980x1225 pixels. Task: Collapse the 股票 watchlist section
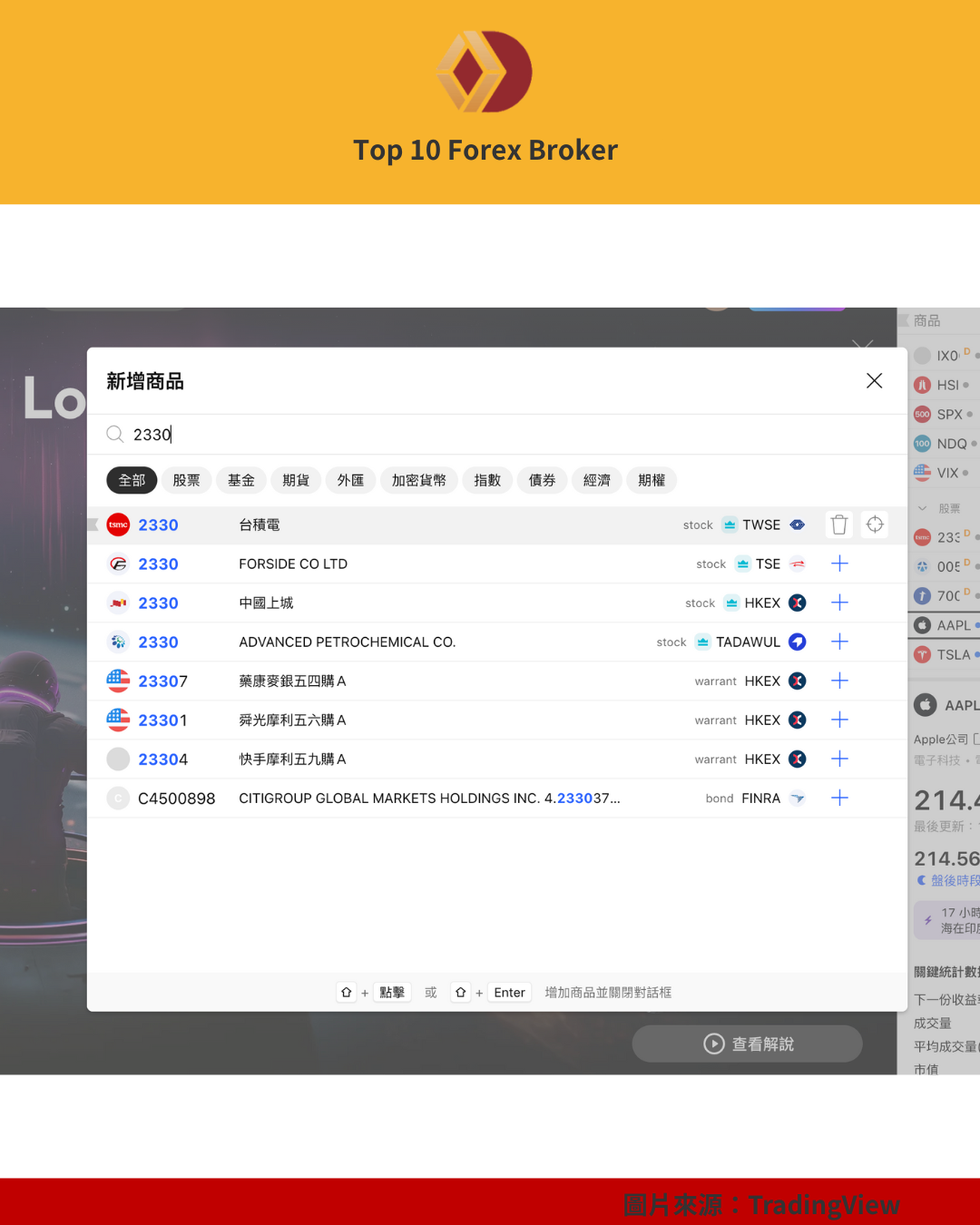point(922,508)
